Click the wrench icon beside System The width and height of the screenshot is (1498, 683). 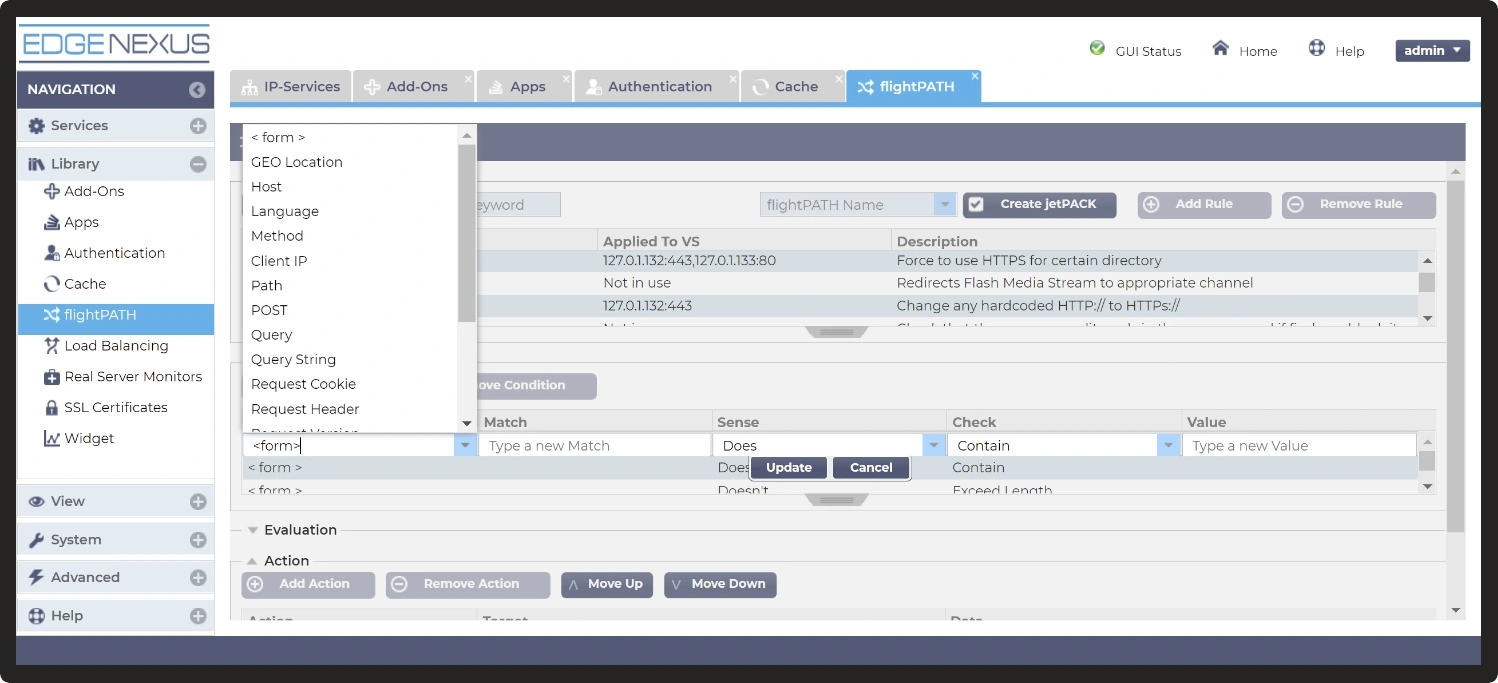(x=37, y=540)
